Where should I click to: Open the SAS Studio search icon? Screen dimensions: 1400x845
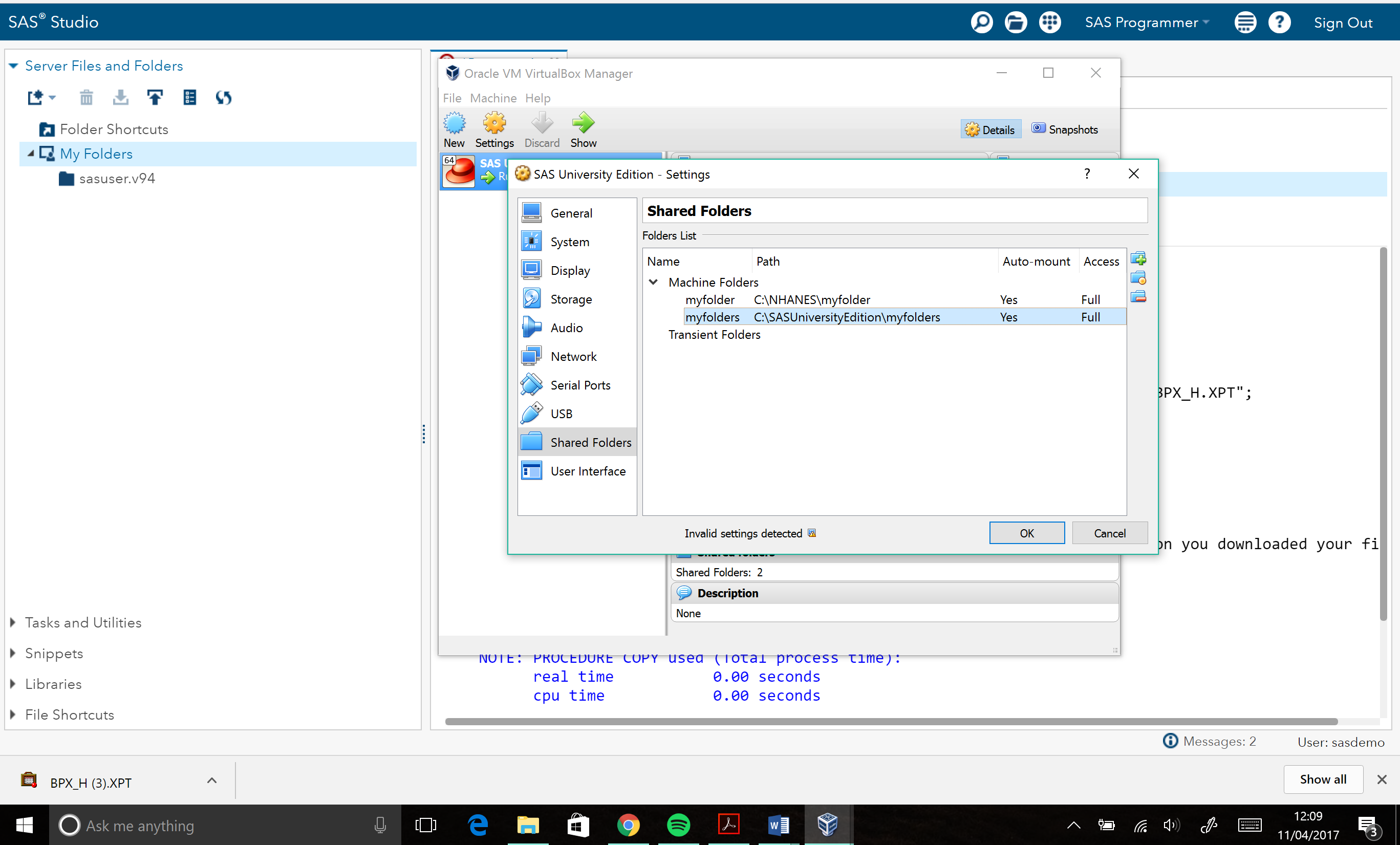tap(981, 22)
